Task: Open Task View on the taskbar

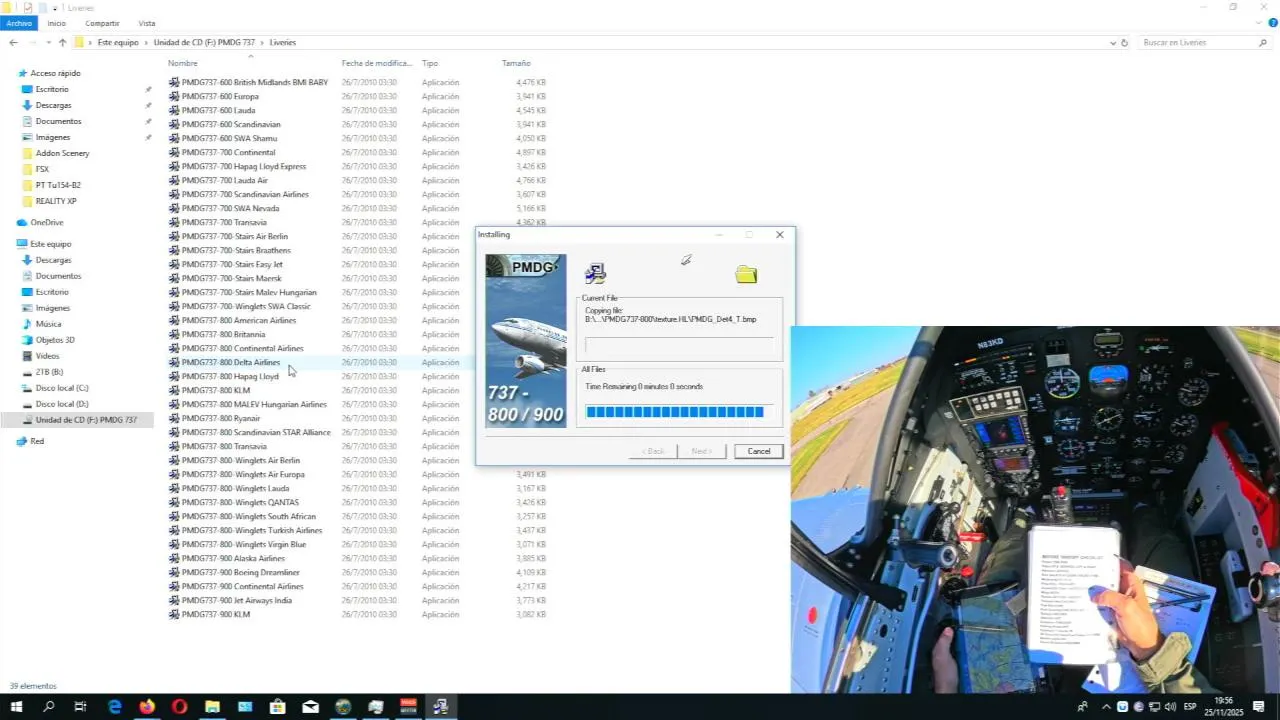Action: [81, 707]
